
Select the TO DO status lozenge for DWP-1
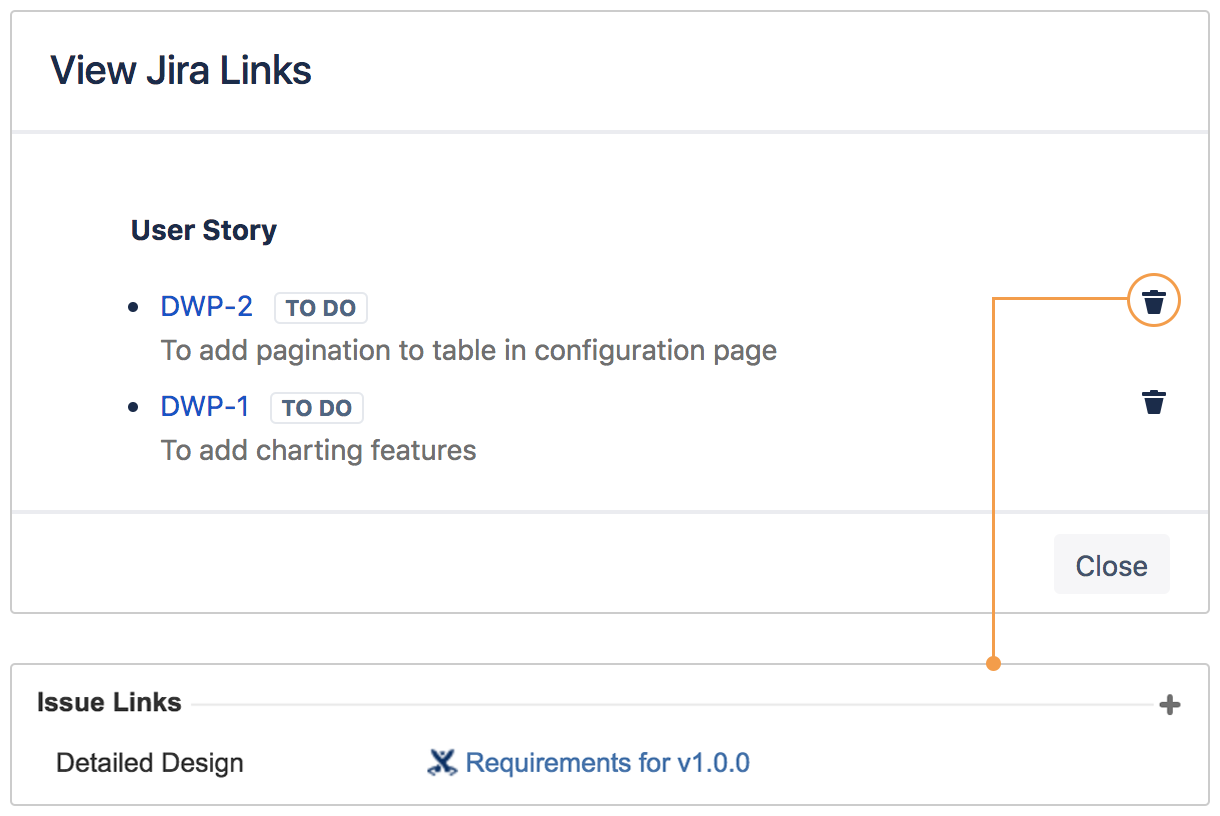[316, 407]
